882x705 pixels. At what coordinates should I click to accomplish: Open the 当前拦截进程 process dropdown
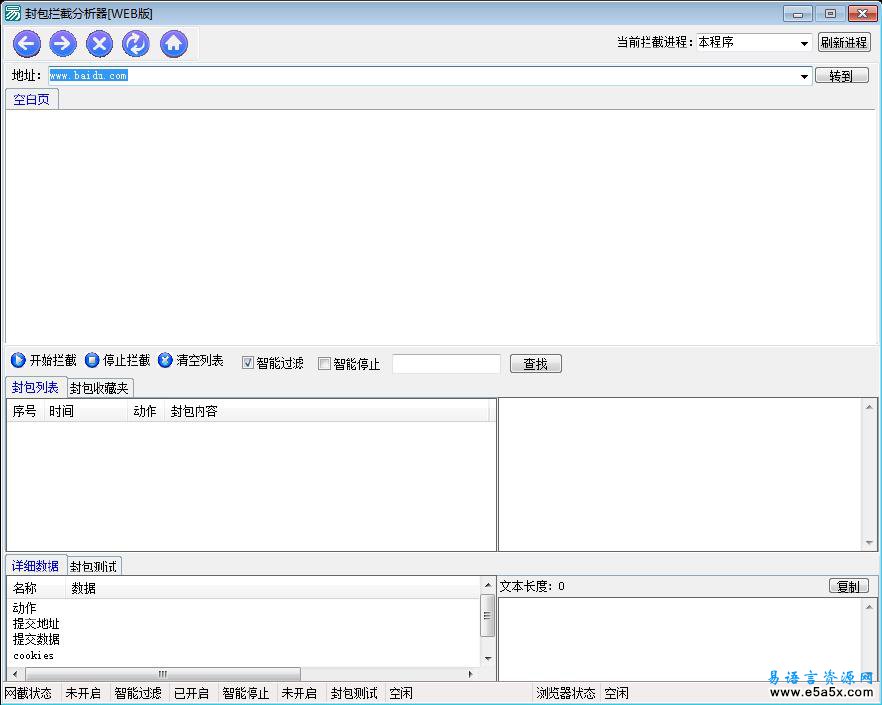click(x=804, y=43)
